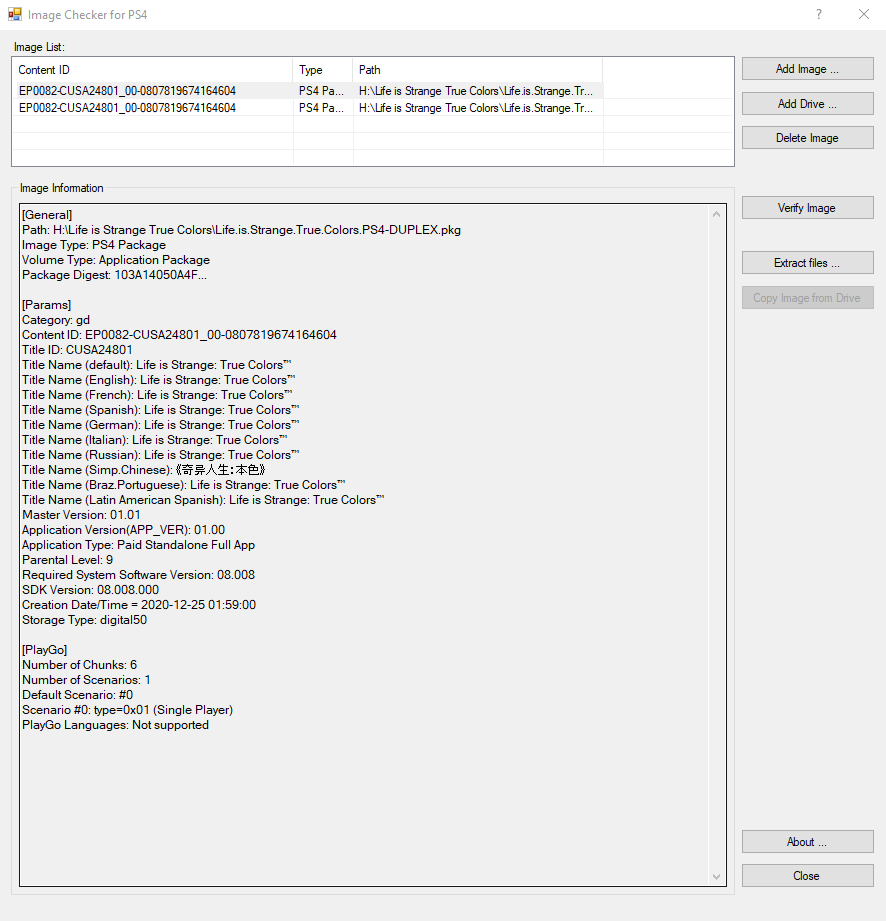Viewport: 886px width, 921px height.
Task: Click the Title Name (English) line
Action: [159, 379]
